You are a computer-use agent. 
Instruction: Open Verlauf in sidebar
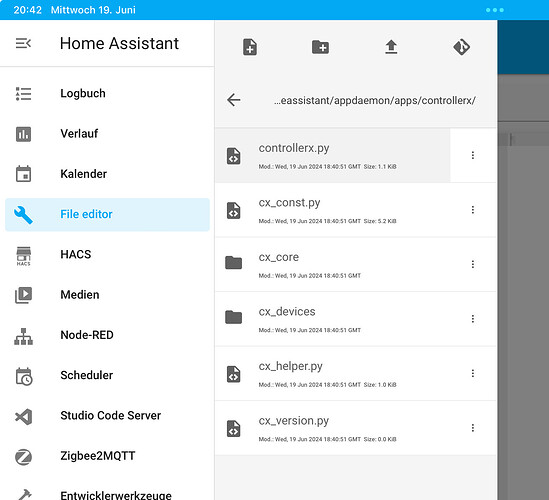coord(107,134)
